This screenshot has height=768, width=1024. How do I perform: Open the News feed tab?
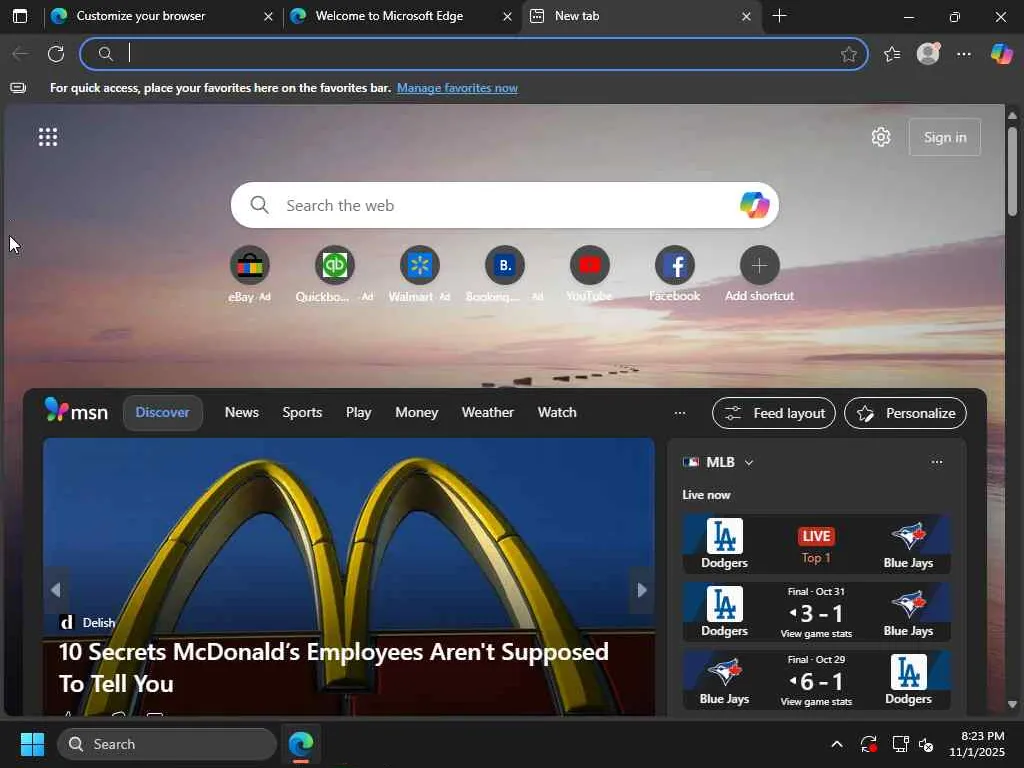coord(242,413)
